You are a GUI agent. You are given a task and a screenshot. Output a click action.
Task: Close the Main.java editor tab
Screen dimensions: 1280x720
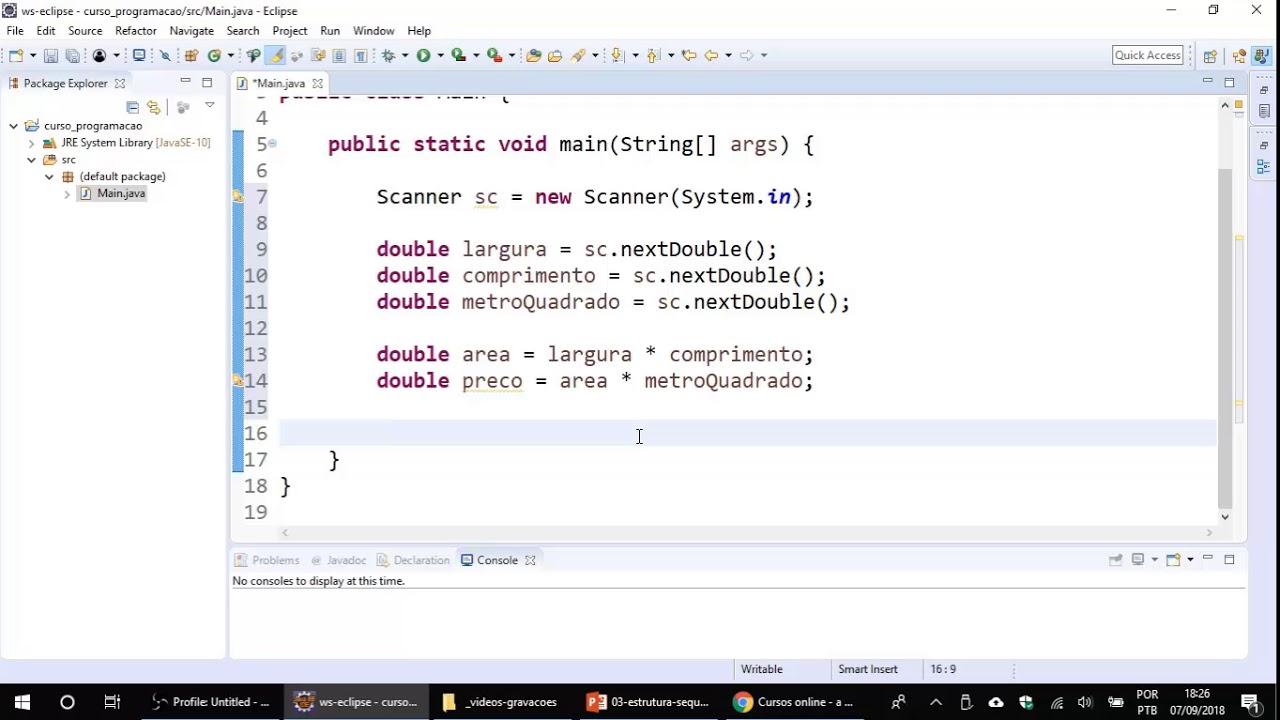coord(317,83)
